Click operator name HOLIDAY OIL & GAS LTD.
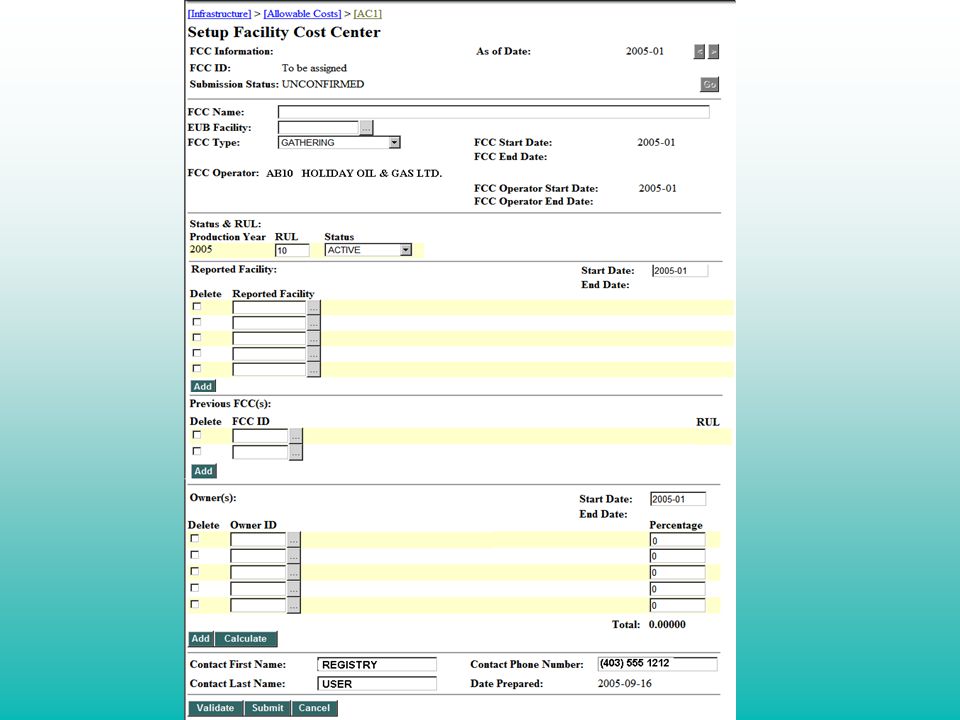The image size is (960, 720). point(372,173)
